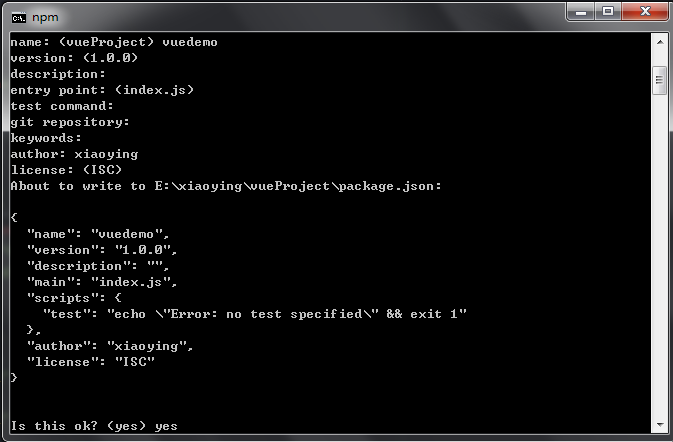Click the scrollbar up arrow
This screenshot has height=442, width=673.
tap(660, 42)
